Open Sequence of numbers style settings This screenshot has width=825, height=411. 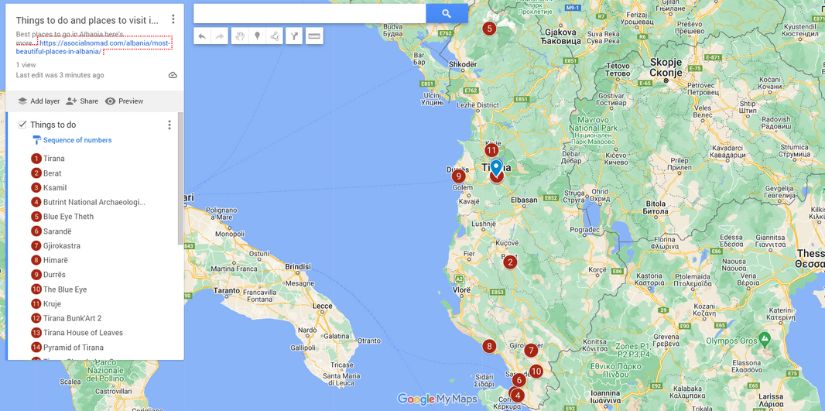pos(76,140)
